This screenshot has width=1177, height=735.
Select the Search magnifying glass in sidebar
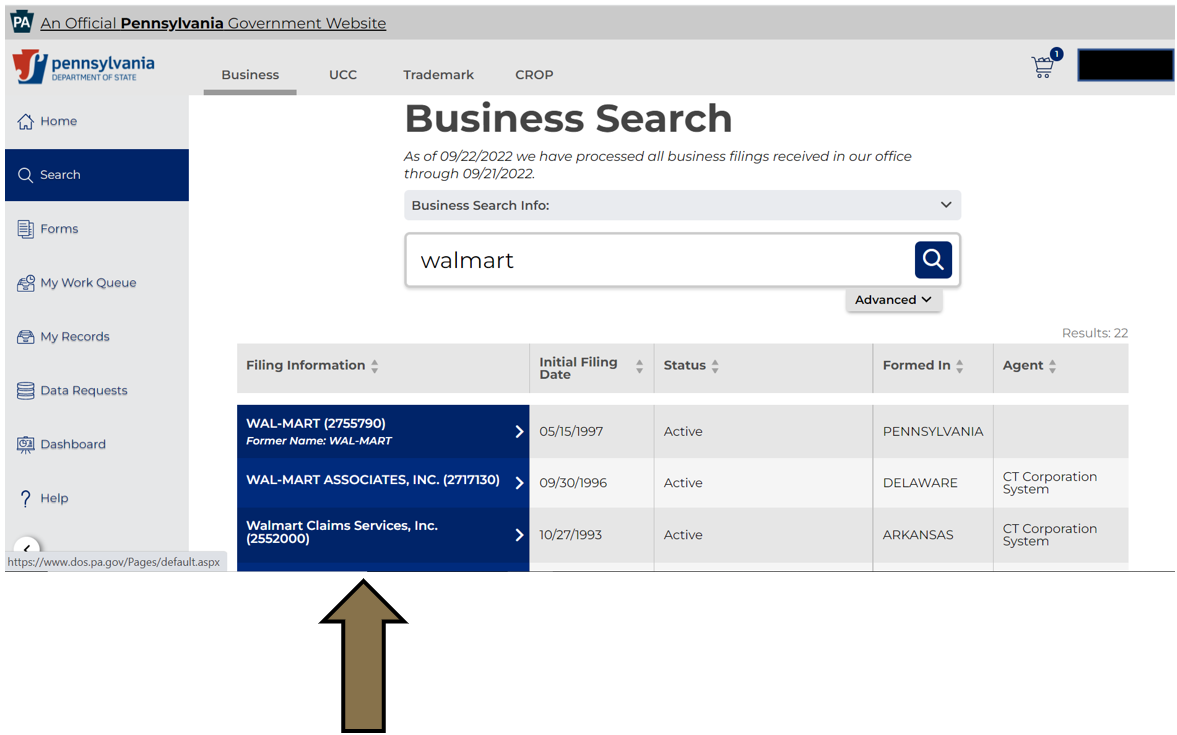pos(26,175)
